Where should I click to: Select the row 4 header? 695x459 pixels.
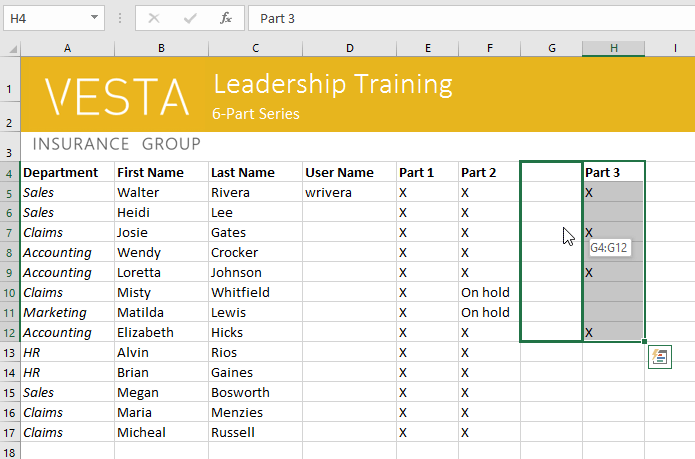pyautogui.click(x=9, y=173)
